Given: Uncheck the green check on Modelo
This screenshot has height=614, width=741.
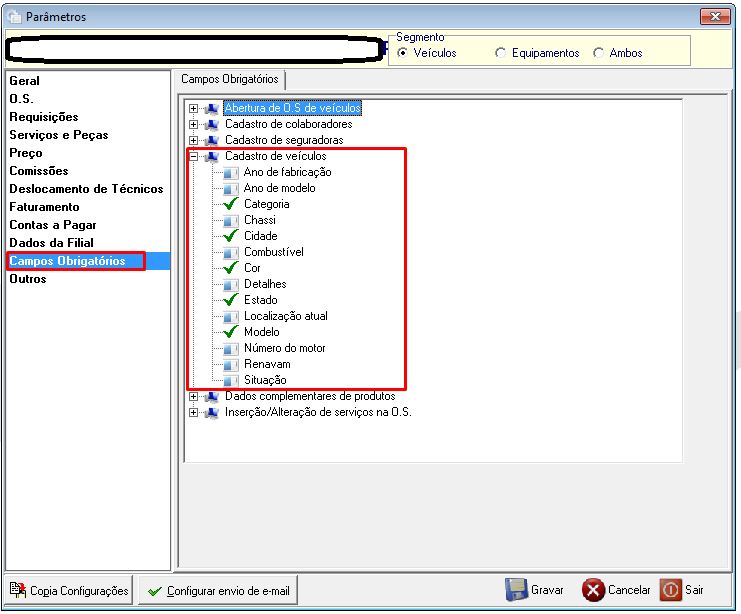Looking at the screenshot, I should [x=231, y=331].
